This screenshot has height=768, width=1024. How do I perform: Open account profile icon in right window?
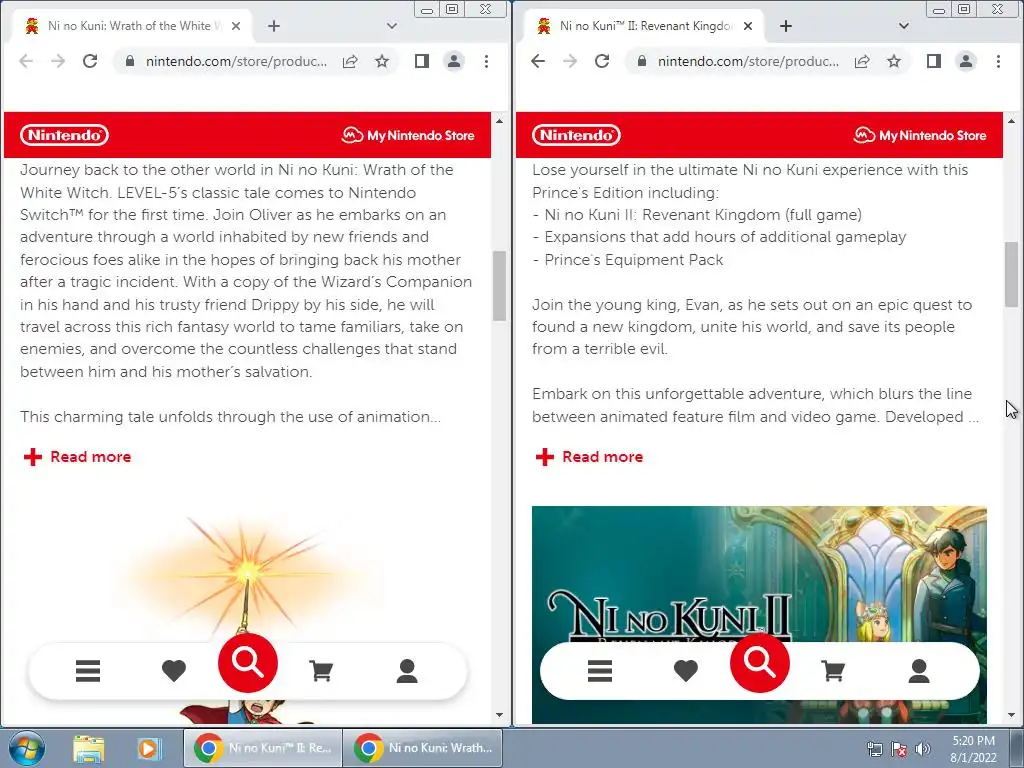[x=919, y=671]
